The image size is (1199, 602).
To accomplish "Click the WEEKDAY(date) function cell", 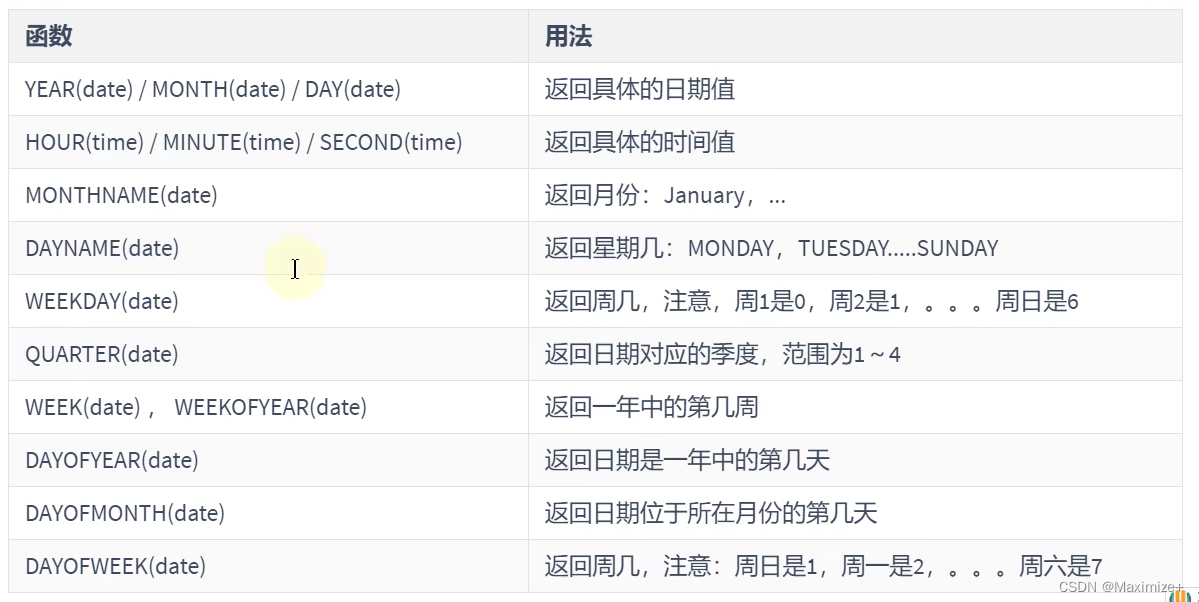I will point(268,301).
